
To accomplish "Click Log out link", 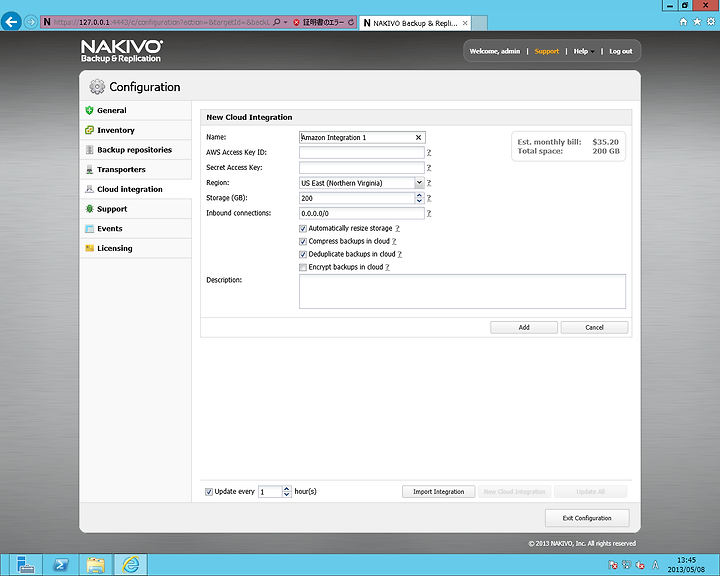I will click(x=621, y=51).
